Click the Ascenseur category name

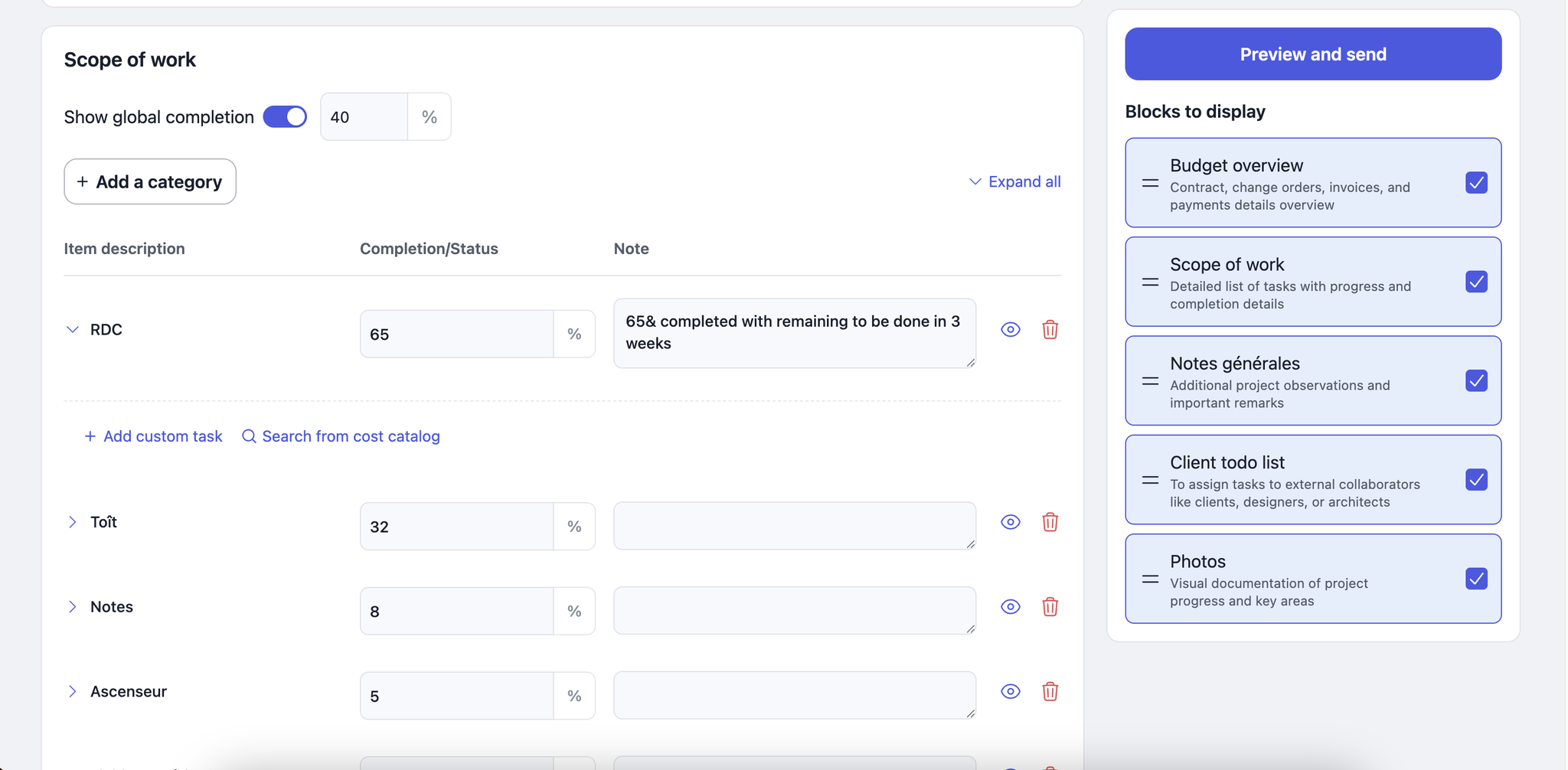(x=129, y=691)
